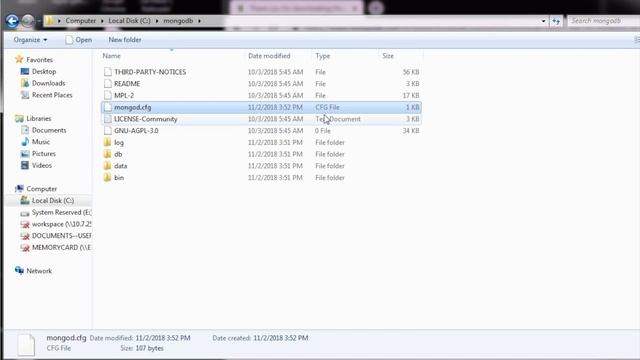This screenshot has height=360, width=640.
Task: Select MEMORYCARD network drive in sidebar
Action: [x=61, y=248]
